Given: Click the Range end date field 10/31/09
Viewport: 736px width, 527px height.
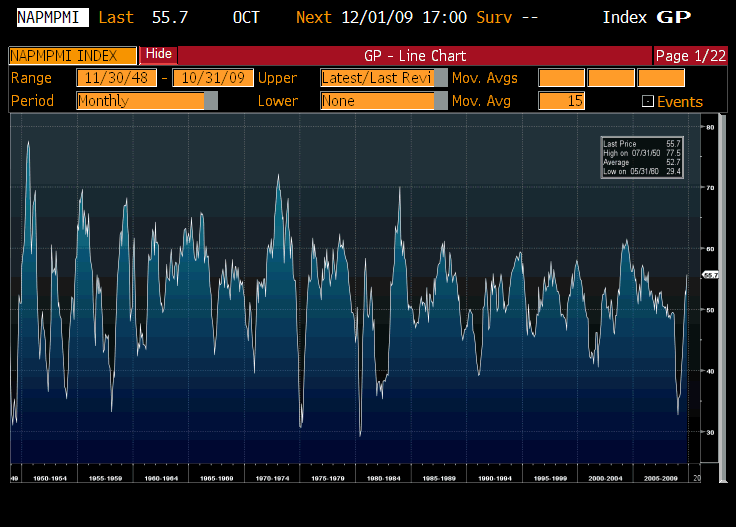Looking at the screenshot, I should [213, 78].
